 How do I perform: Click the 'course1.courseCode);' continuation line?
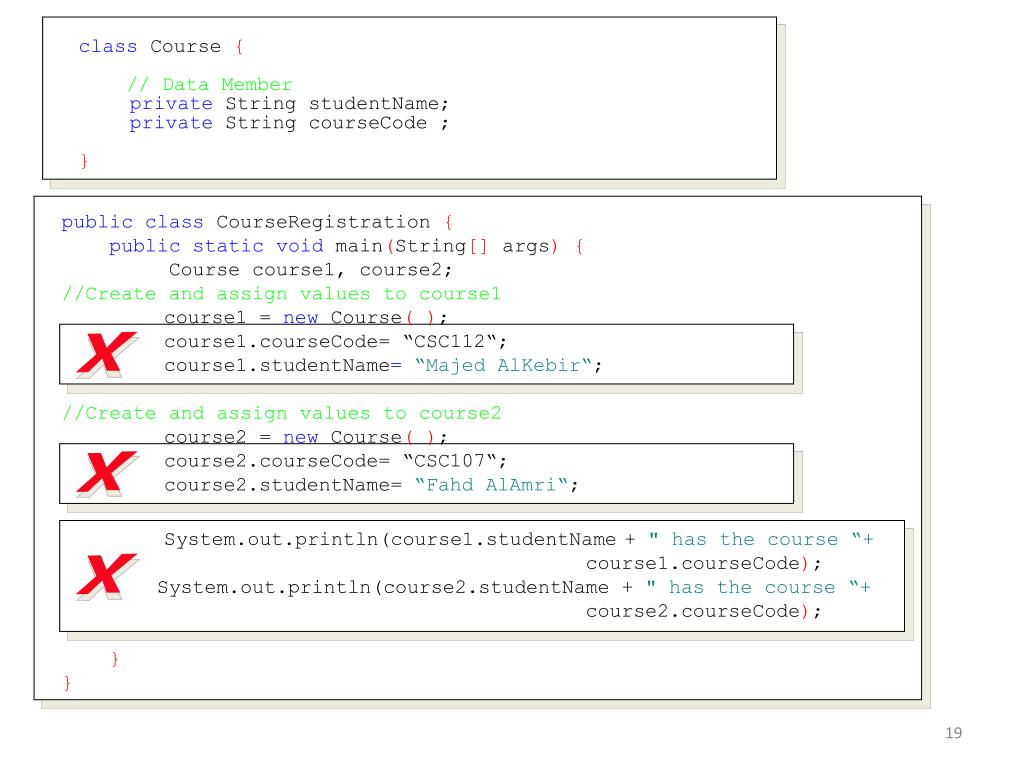703,563
